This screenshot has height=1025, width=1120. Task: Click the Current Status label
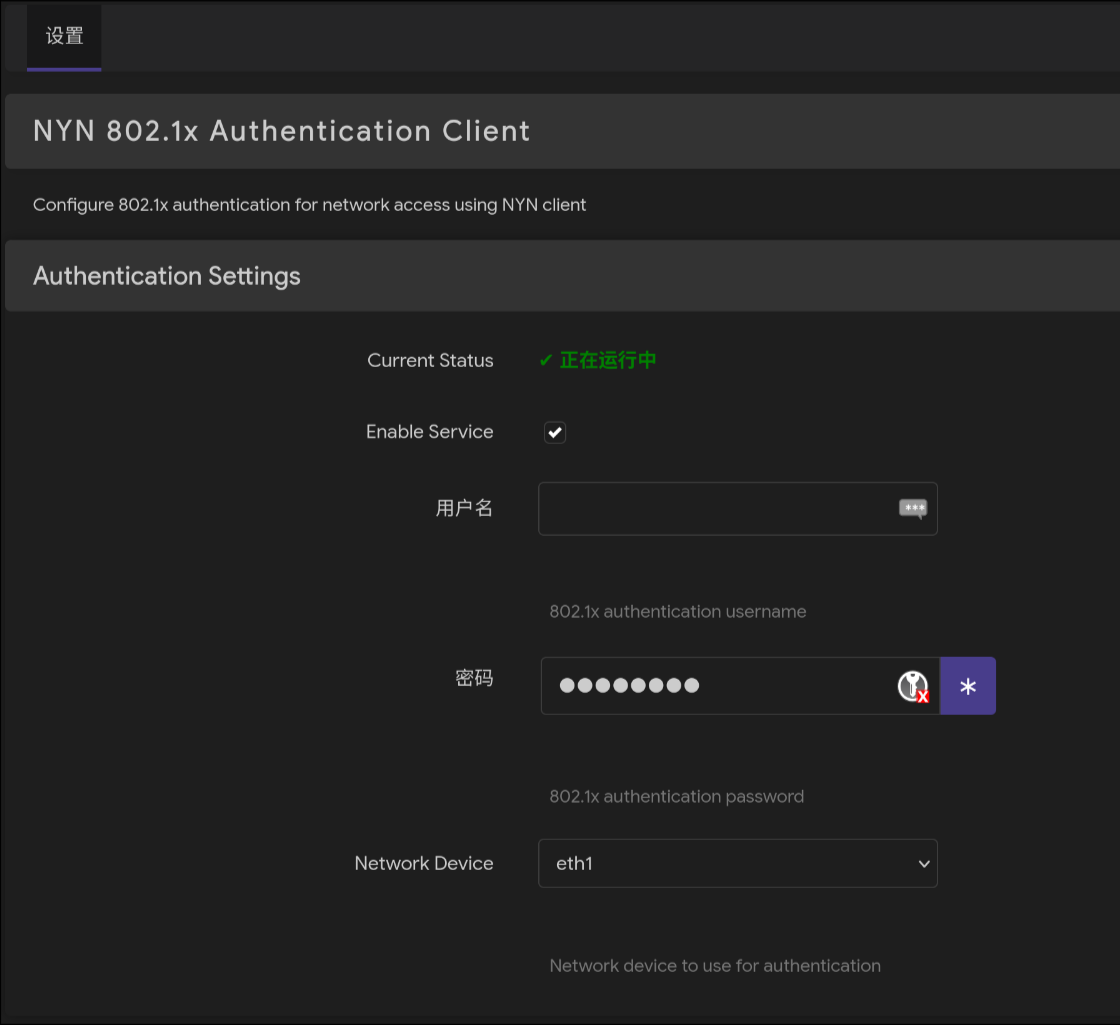point(430,361)
